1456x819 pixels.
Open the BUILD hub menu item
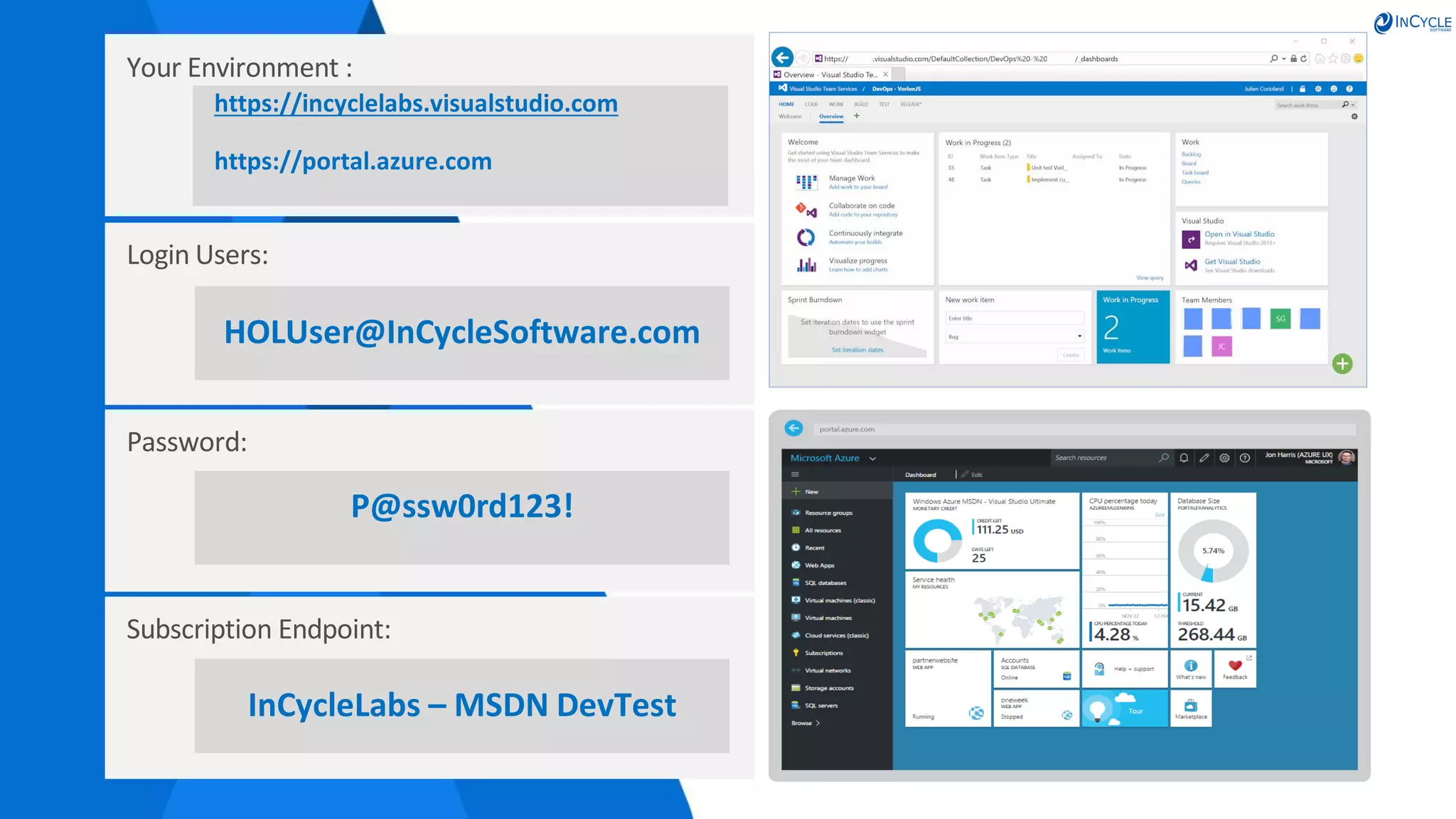pyautogui.click(x=861, y=105)
